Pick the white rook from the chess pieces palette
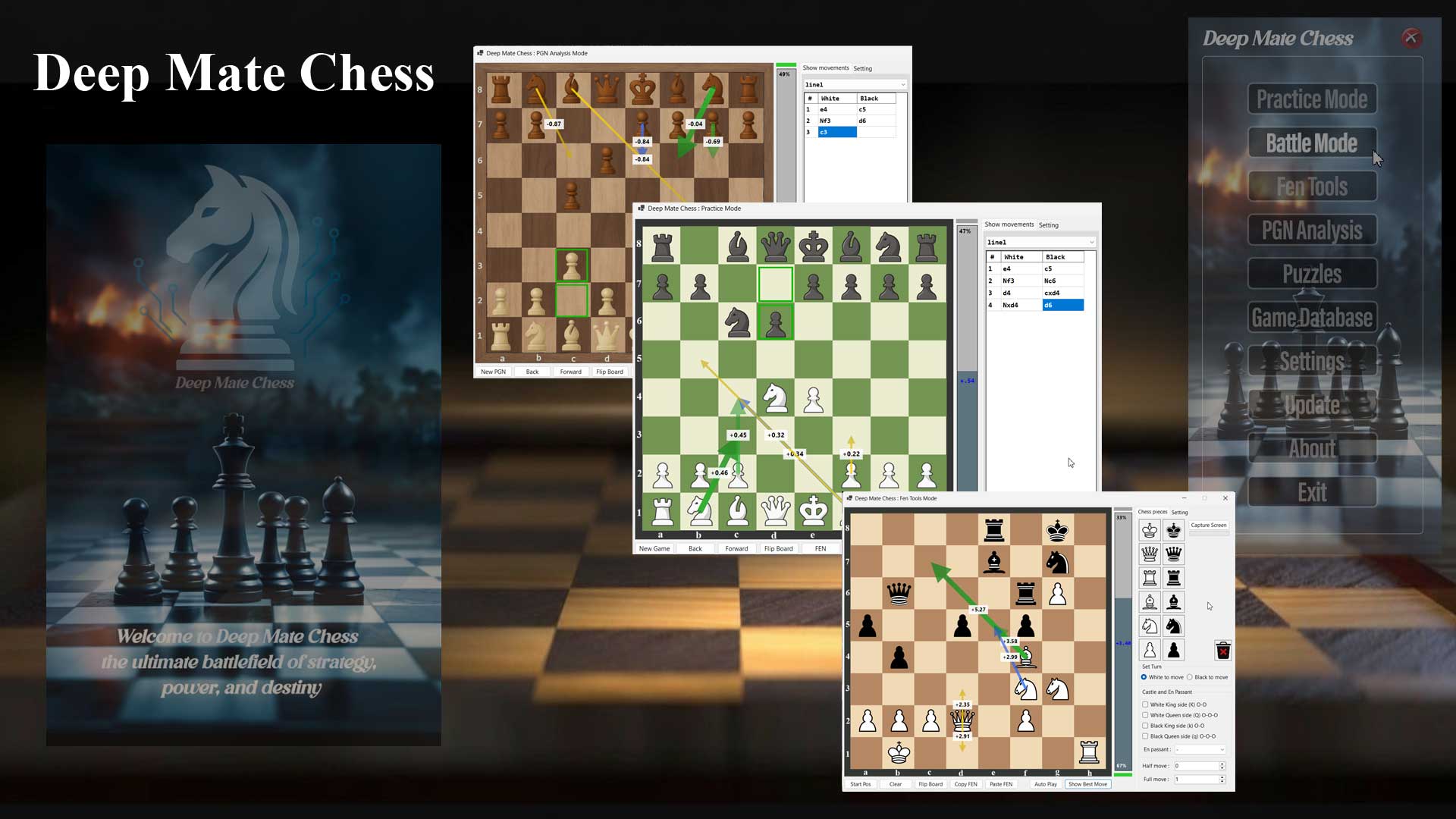The height and width of the screenshot is (819, 1456). 1150,579
